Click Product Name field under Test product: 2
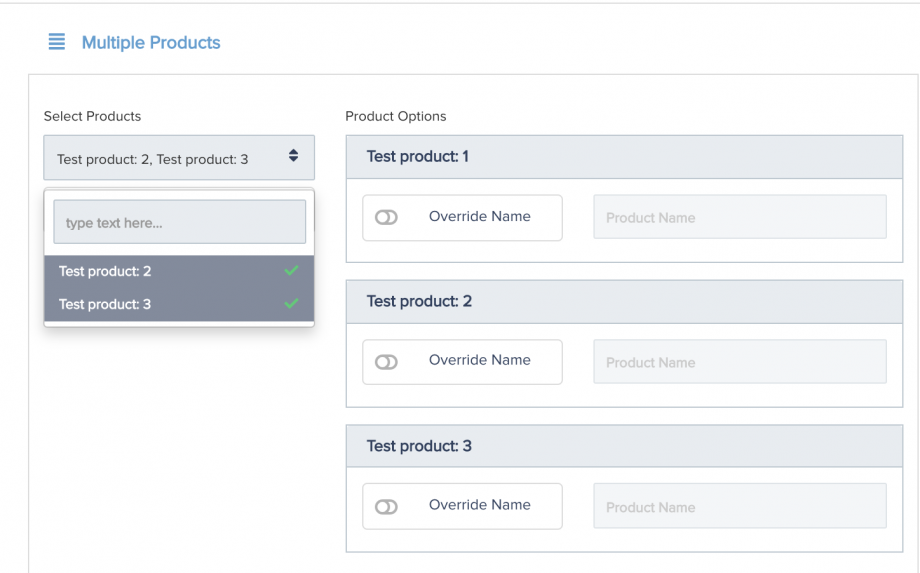Screen dimensions: 920x573 (x=740, y=362)
